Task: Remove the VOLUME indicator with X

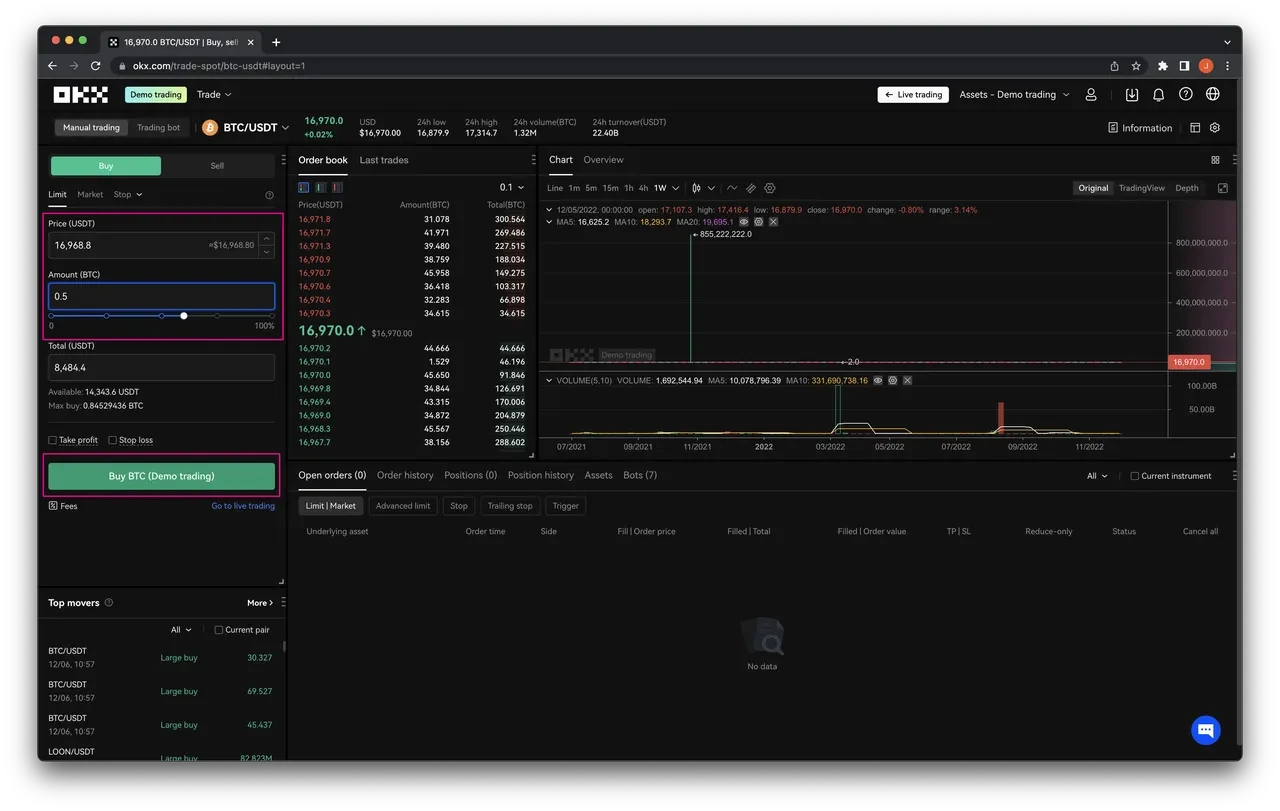Action: point(906,381)
